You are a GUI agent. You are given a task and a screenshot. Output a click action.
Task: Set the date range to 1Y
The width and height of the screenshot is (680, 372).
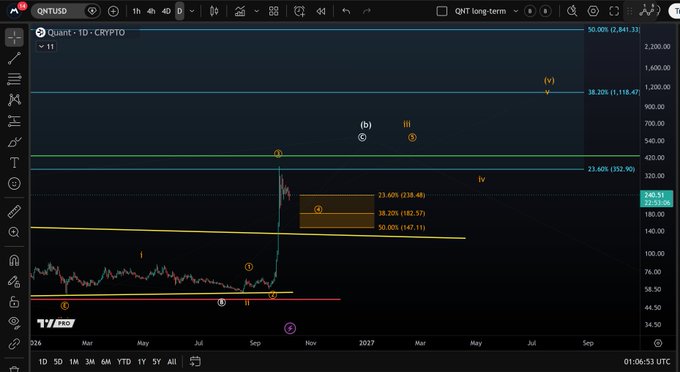click(141, 361)
